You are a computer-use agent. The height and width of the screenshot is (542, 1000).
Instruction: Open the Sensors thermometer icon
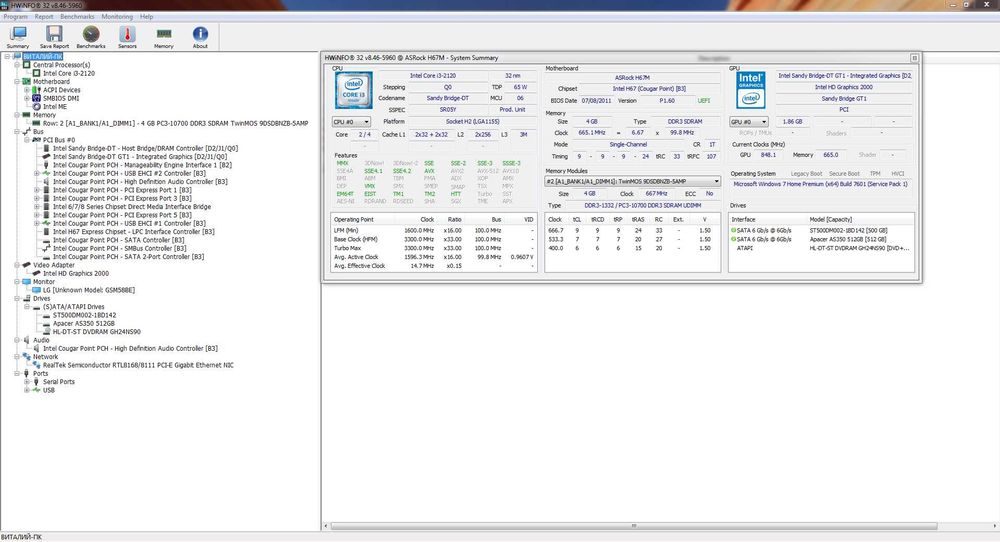click(x=127, y=37)
